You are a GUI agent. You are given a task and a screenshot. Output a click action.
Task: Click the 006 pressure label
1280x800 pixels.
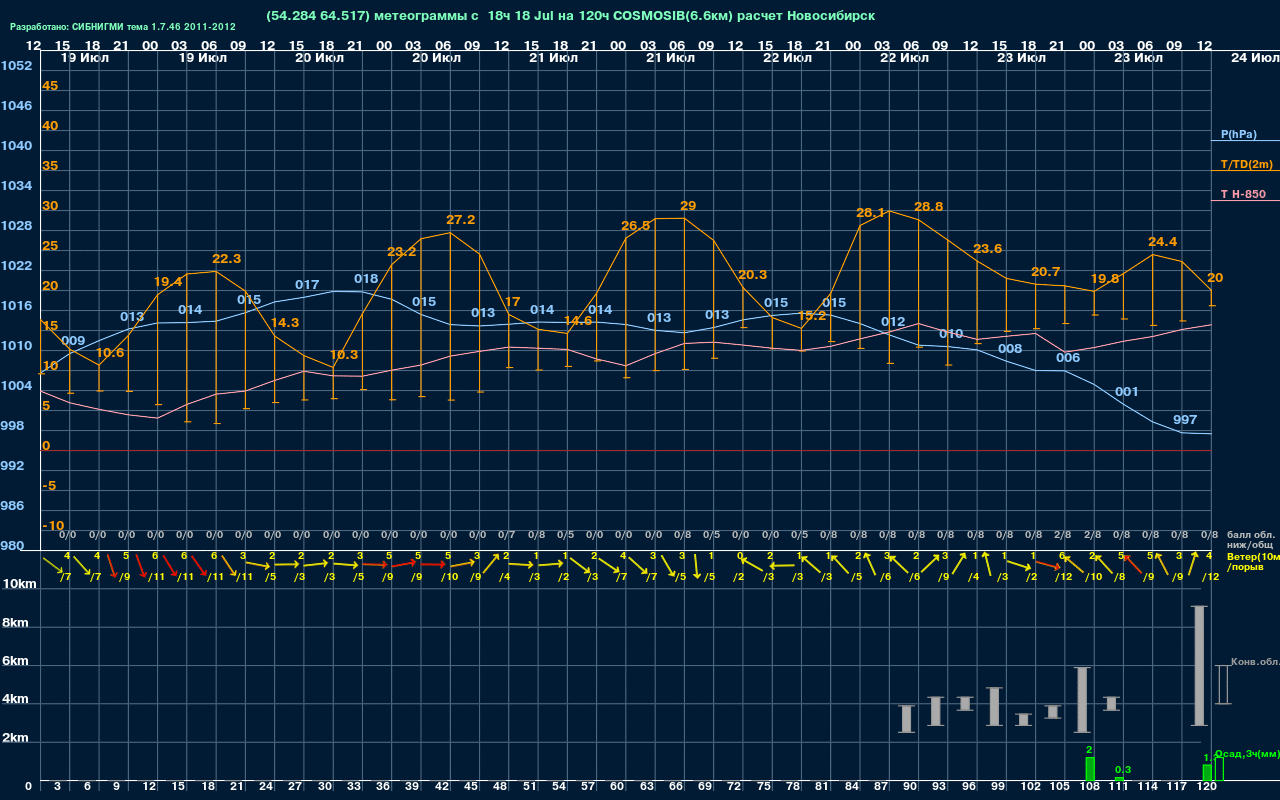point(1068,357)
